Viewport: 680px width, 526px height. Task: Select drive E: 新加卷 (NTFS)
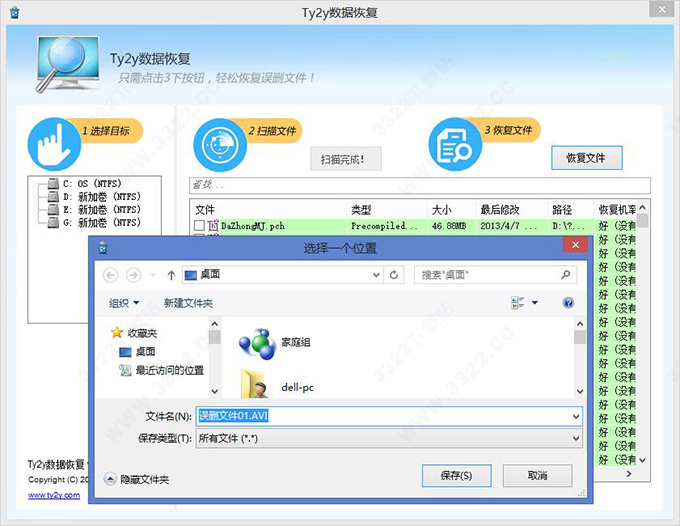click(94, 209)
